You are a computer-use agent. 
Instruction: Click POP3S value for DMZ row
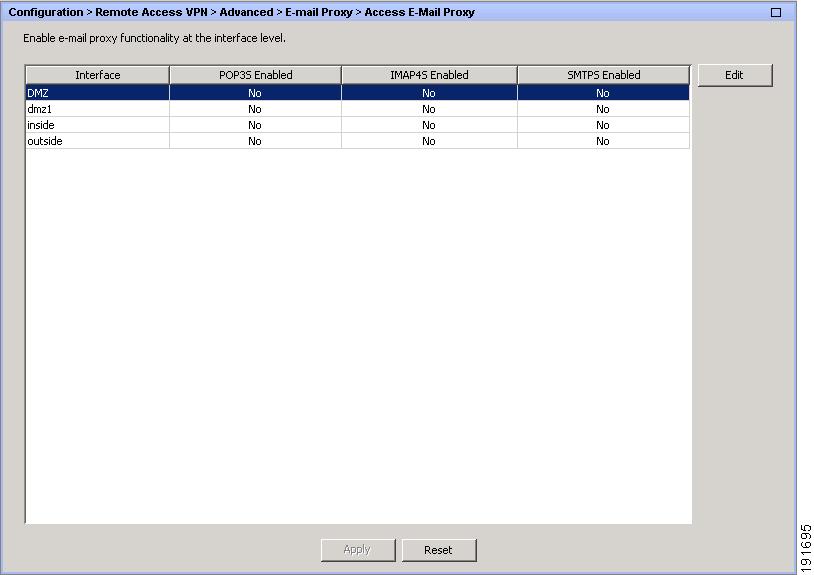click(255, 93)
